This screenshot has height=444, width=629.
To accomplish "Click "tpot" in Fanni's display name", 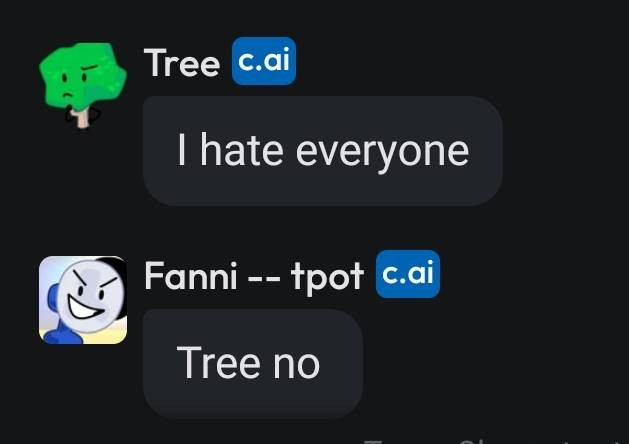I will pos(328,278).
